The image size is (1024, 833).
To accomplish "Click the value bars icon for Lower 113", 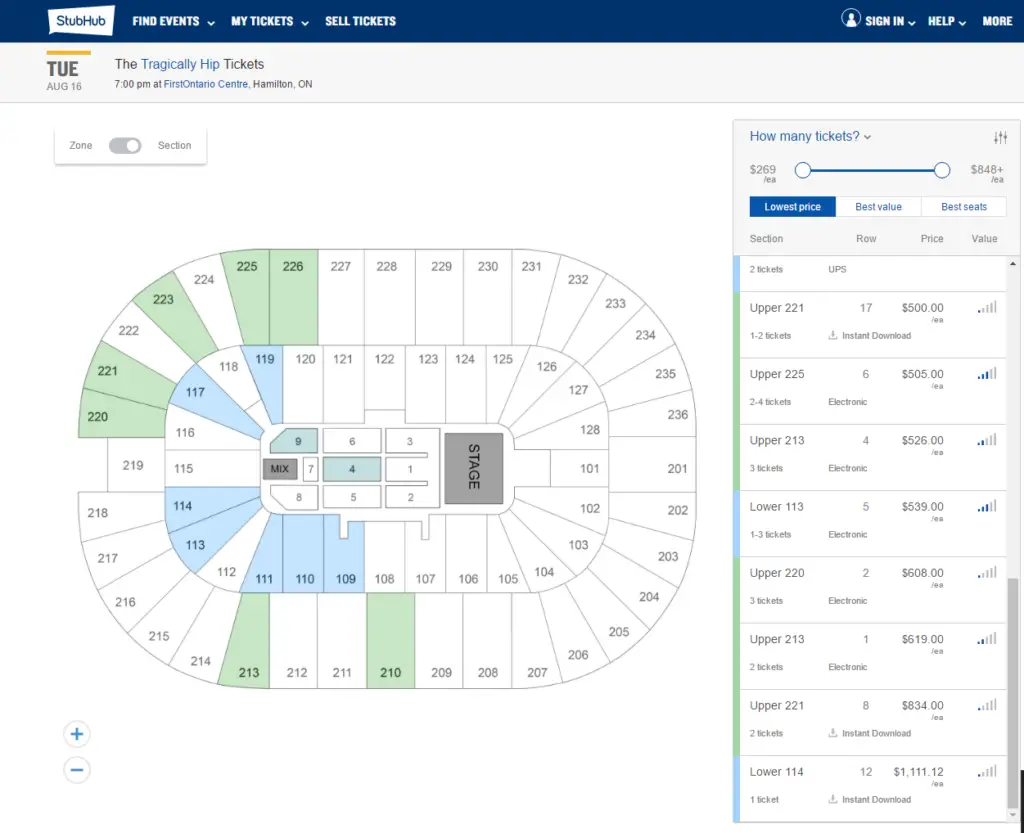I will click(987, 506).
